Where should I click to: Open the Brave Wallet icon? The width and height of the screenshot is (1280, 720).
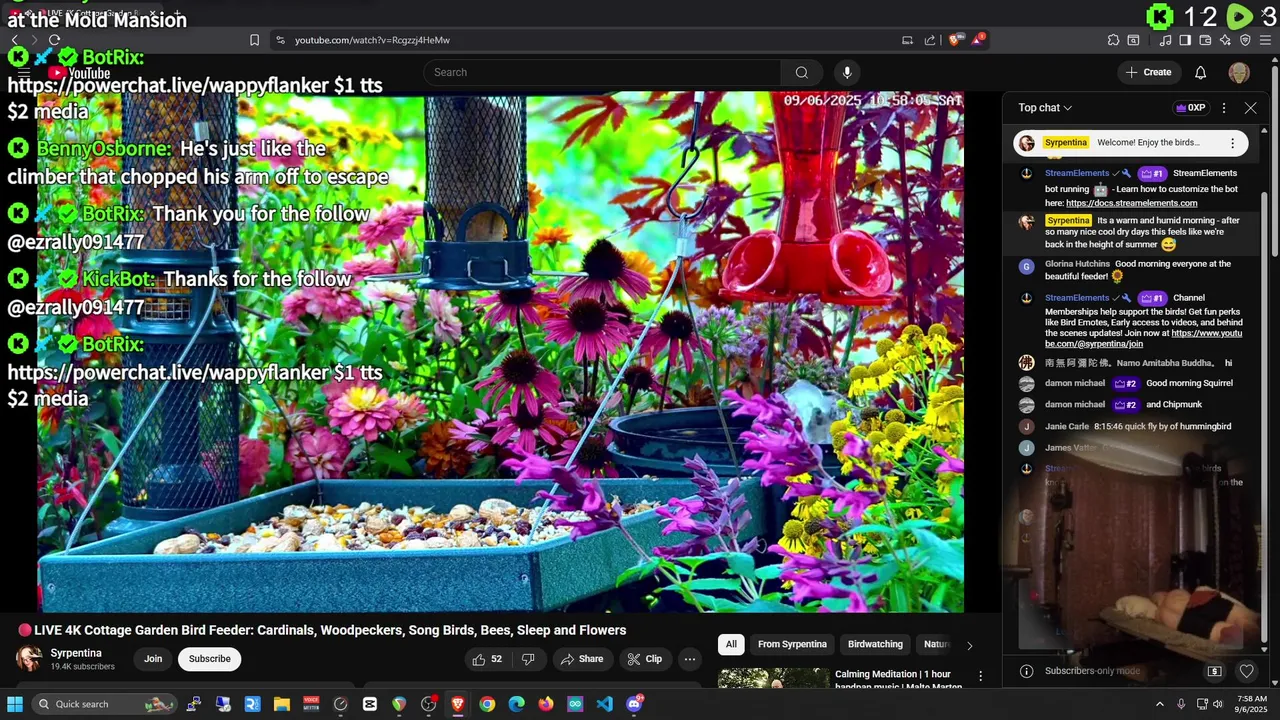click(x=1205, y=40)
